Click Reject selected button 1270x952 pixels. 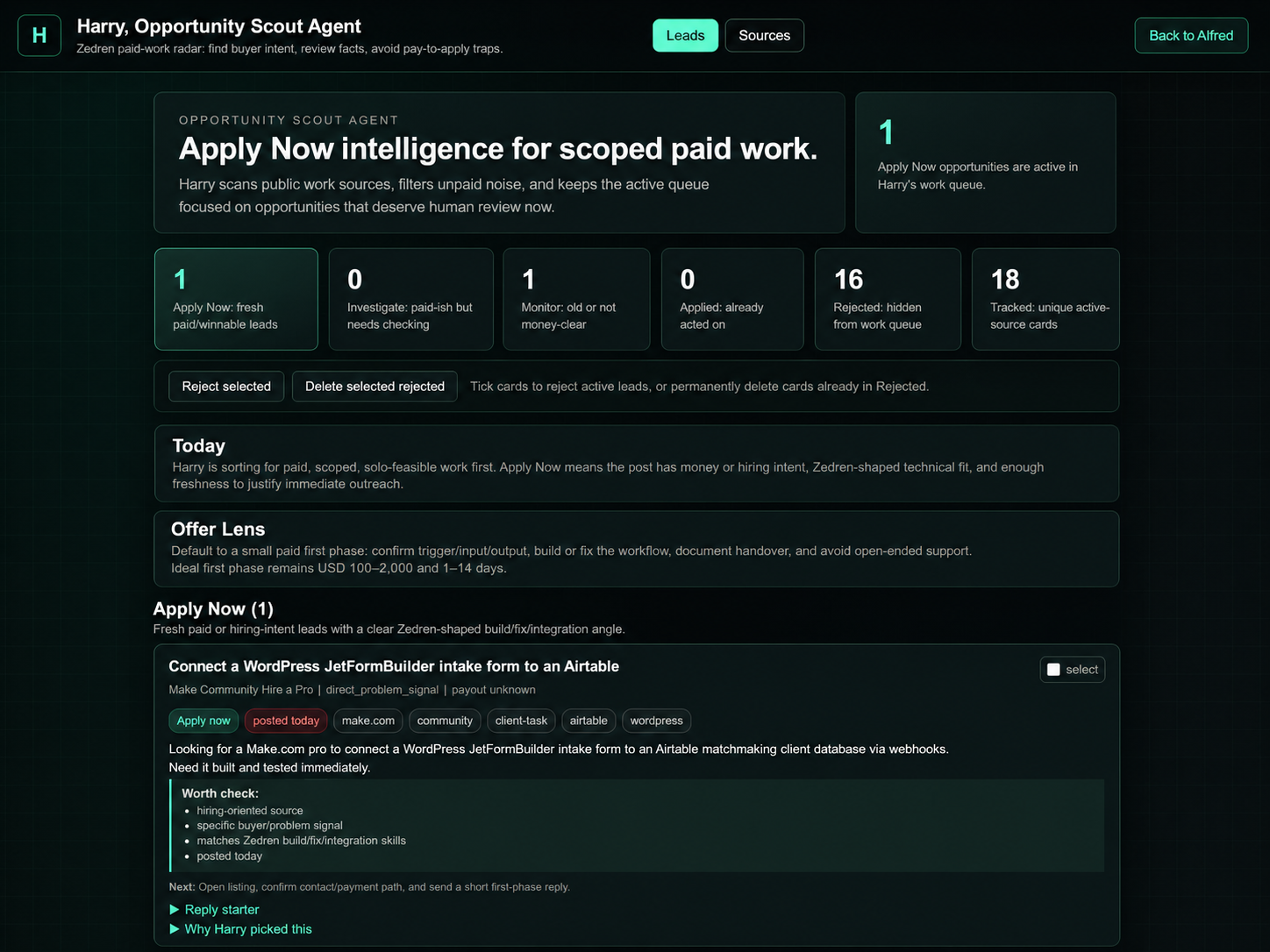pyautogui.click(x=226, y=387)
